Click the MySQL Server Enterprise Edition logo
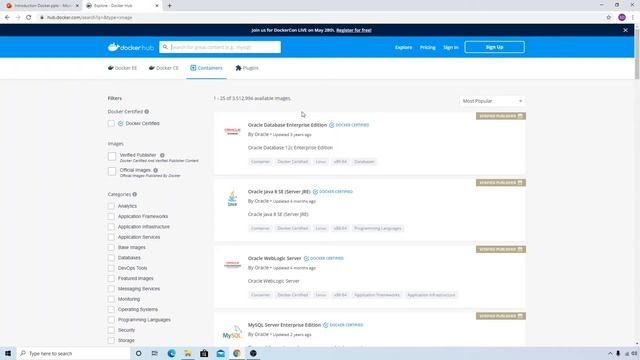640x360 pixels. (x=232, y=332)
